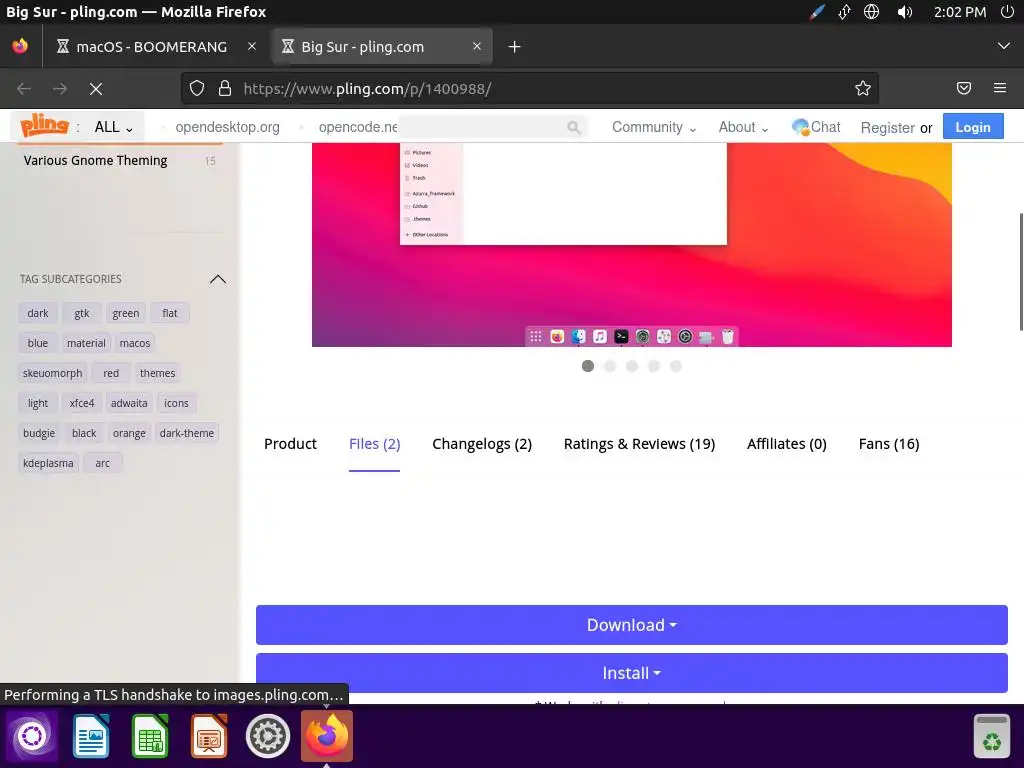Open Chat link
The width and height of the screenshot is (1024, 768).
tap(816, 127)
